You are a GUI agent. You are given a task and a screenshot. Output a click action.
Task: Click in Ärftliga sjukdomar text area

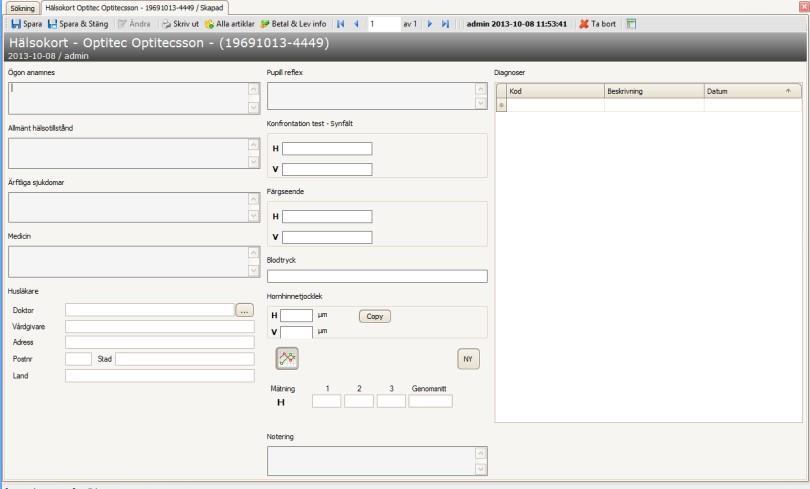129,207
